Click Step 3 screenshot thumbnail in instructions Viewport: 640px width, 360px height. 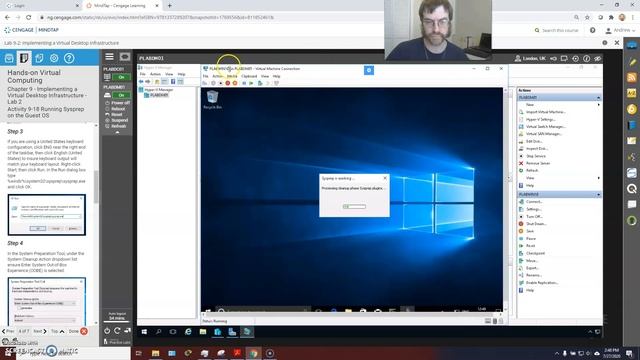point(47,215)
